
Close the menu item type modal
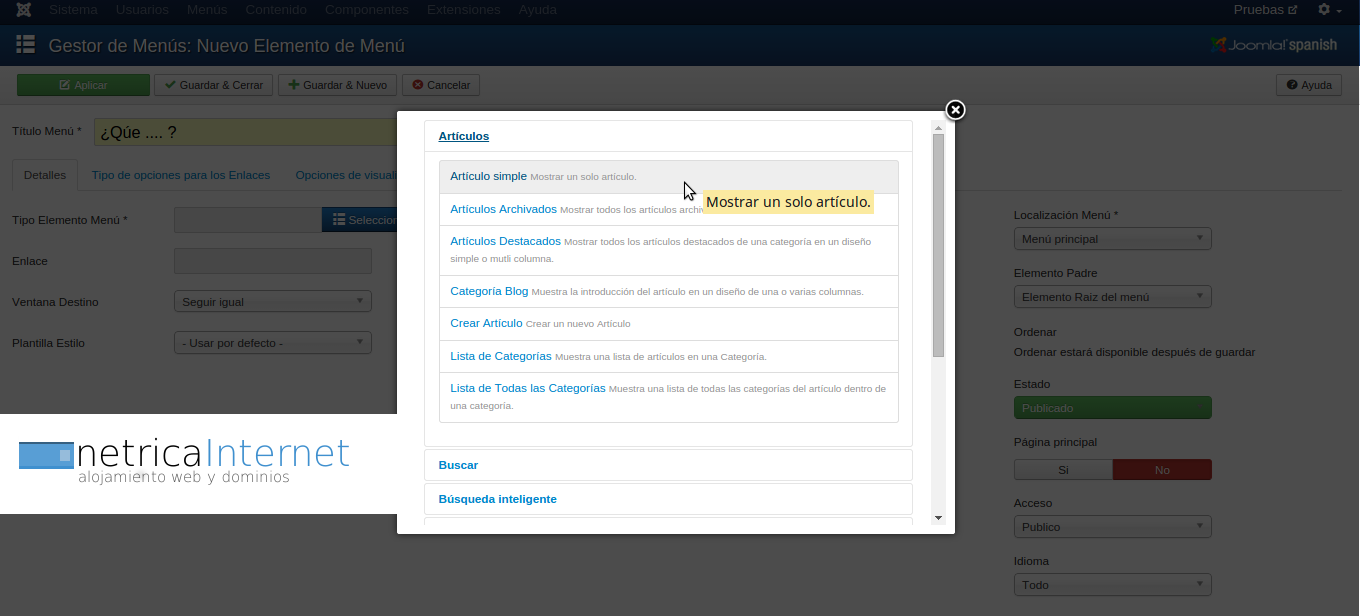[x=955, y=110]
